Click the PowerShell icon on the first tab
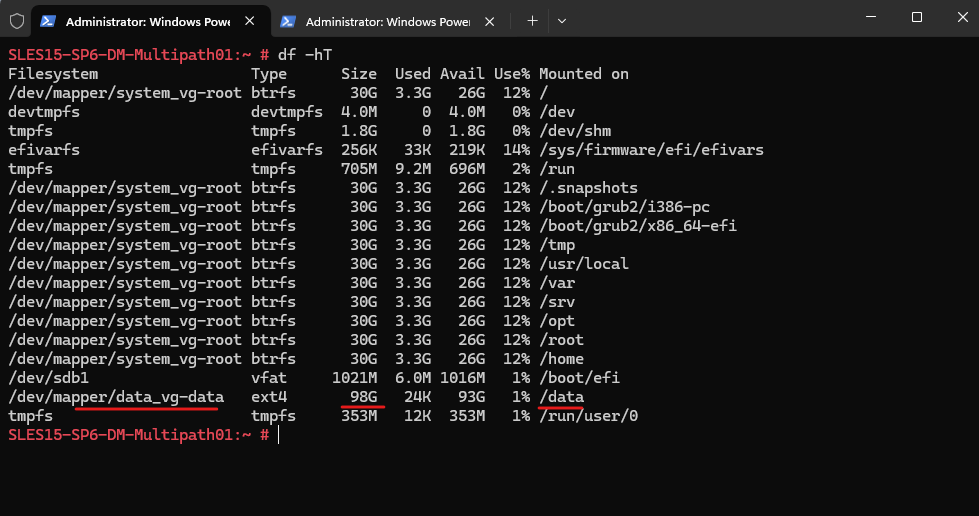Screen dimensions: 979x516 click(48, 21)
